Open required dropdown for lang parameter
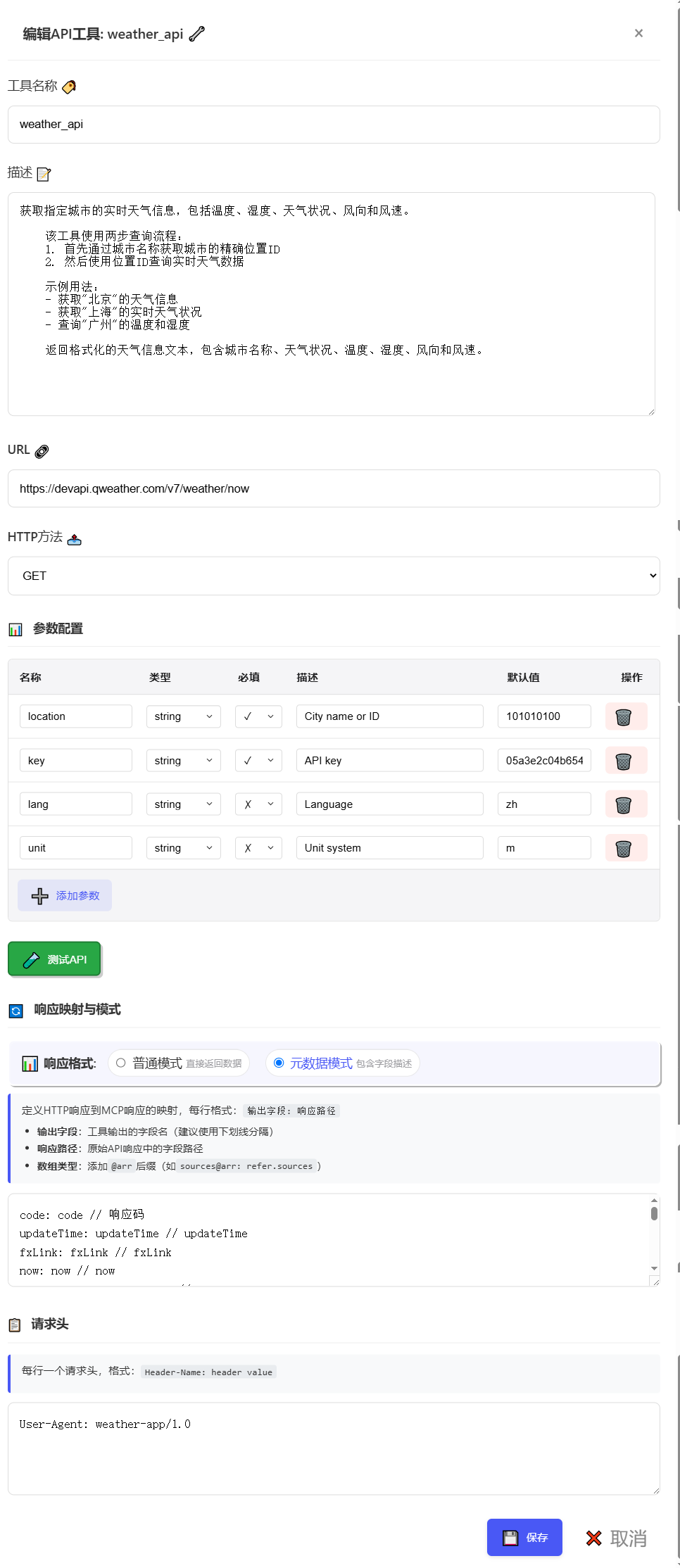 258,804
